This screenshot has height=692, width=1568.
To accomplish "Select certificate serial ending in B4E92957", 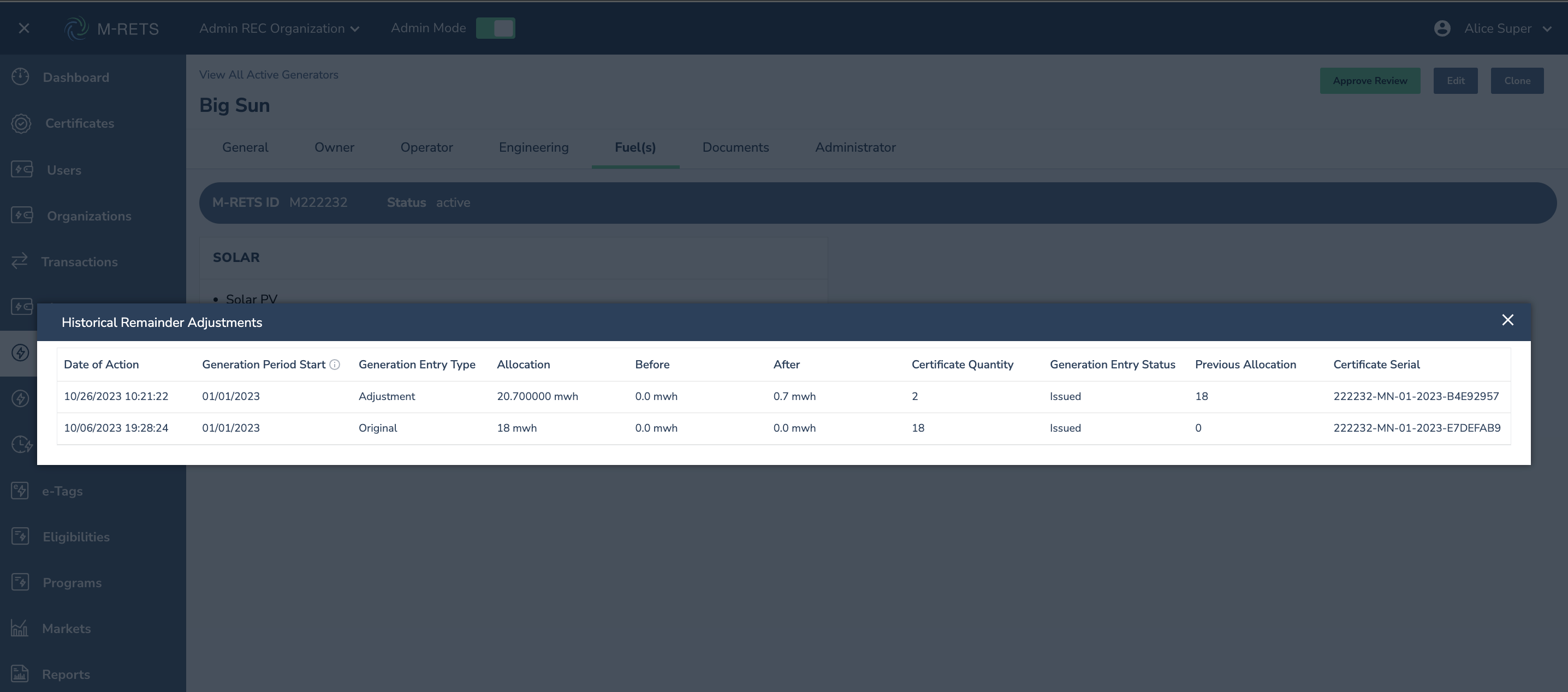I will point(1416,396).
